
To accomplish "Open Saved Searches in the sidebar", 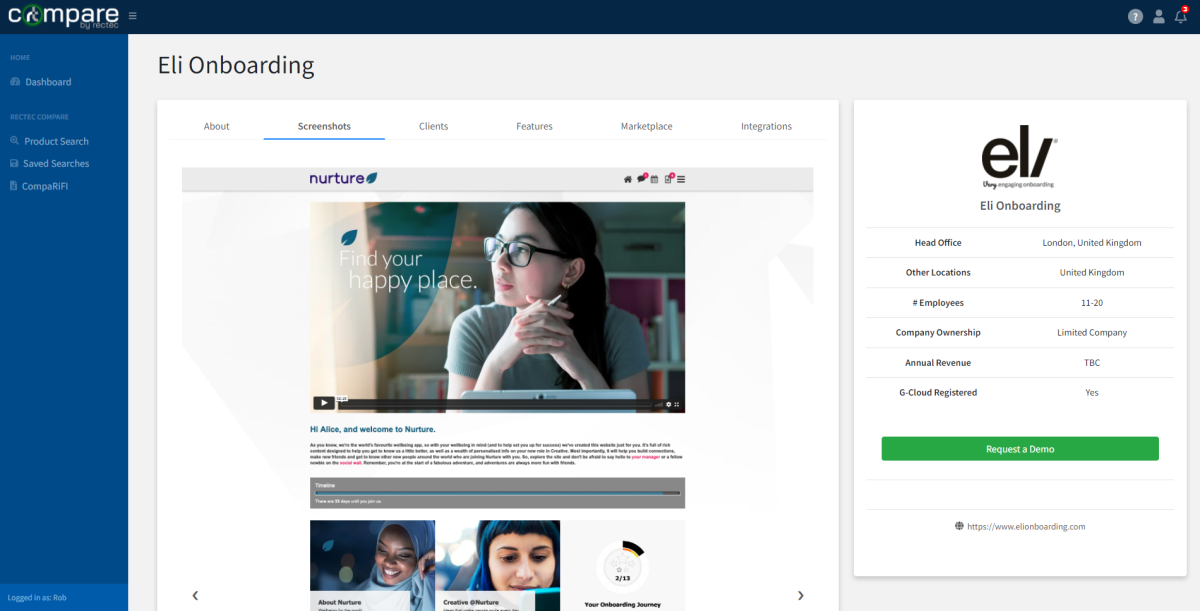I will [x=56, y=163].
